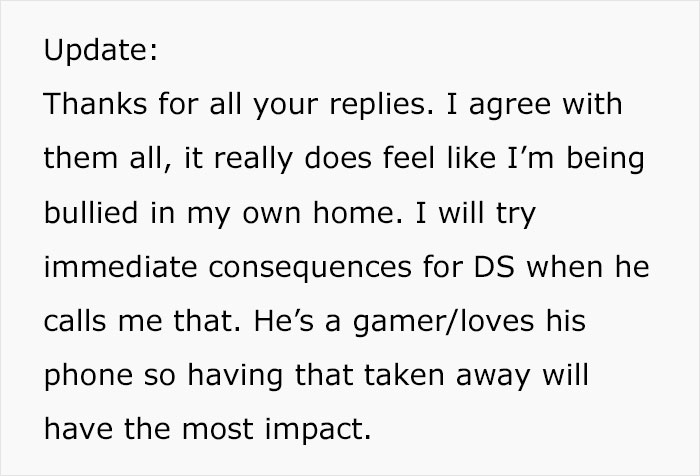The height and width of the screenshot is (476, 700).
Task: Click the words "most impact."
Action: 276,430
